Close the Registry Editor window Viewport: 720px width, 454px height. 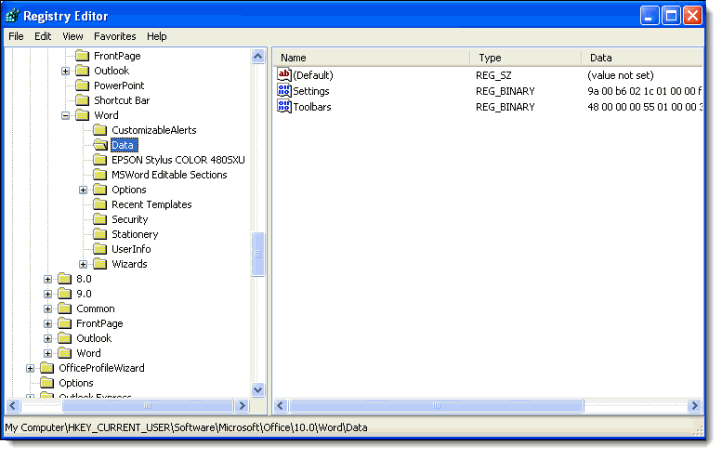692,16
